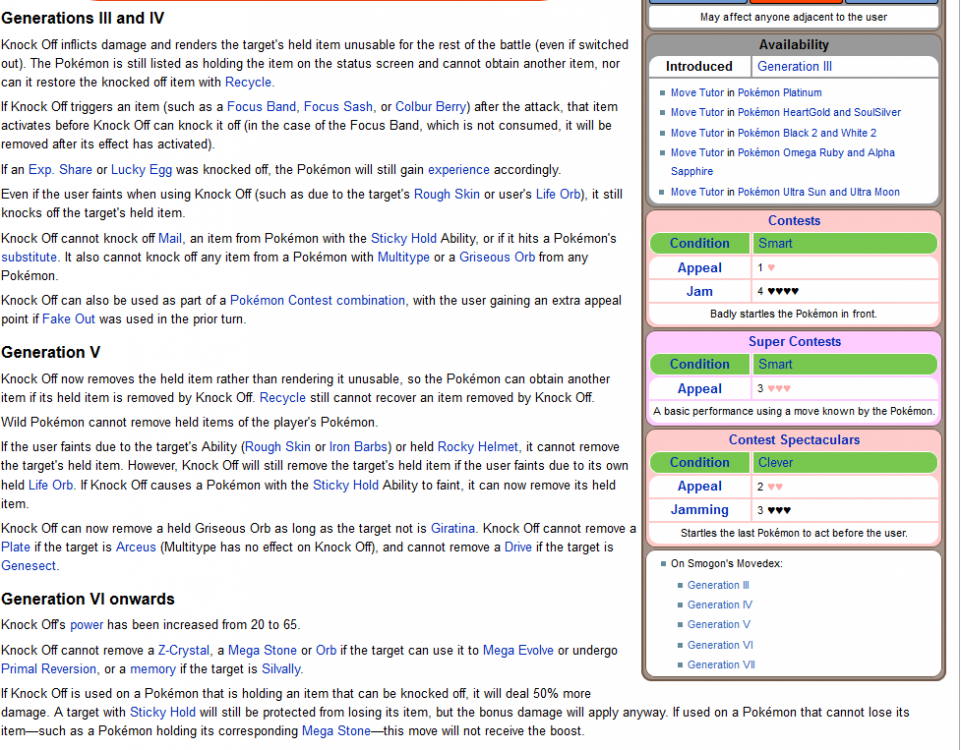The height and width of the screenshot is (750, 961).
Task: Open the Z-Crystal link
Action: point(184,650)
